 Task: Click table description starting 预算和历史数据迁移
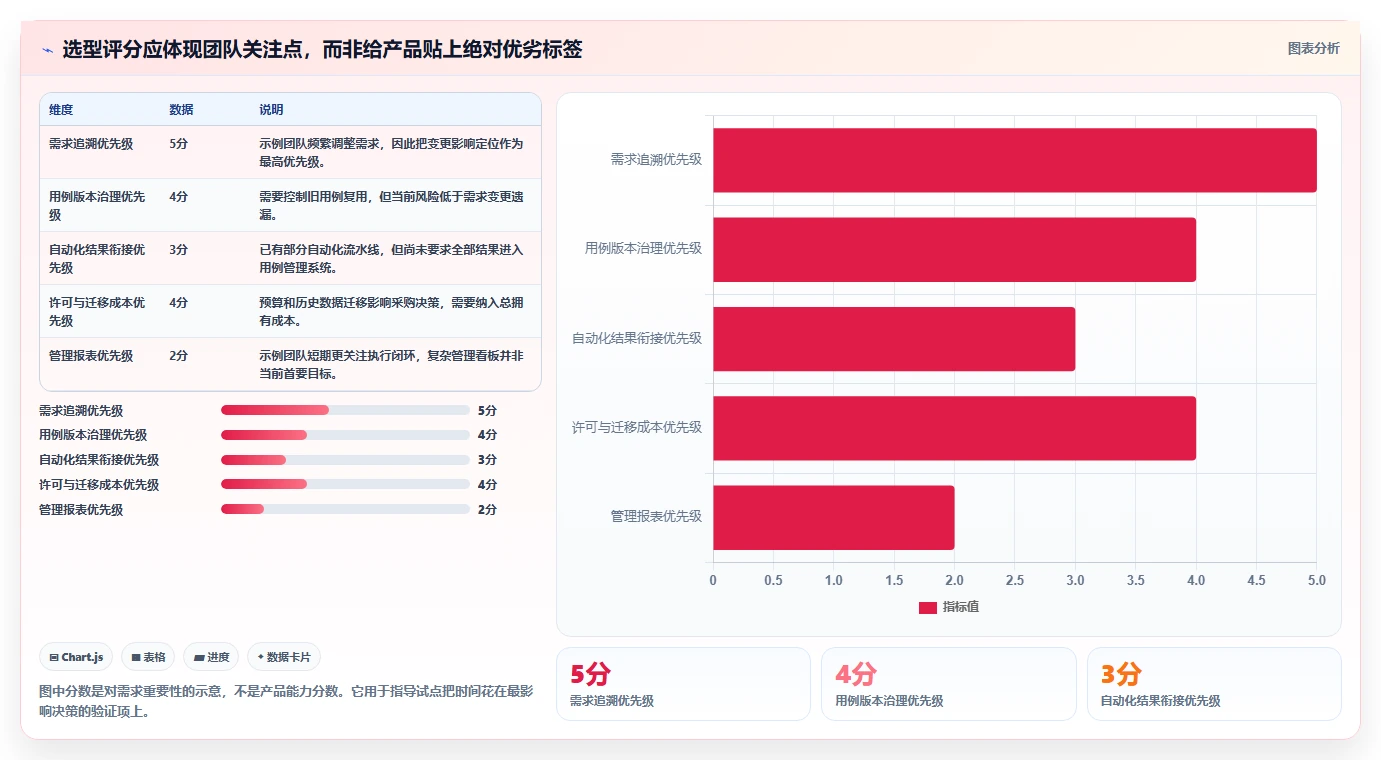coord(391,311)
